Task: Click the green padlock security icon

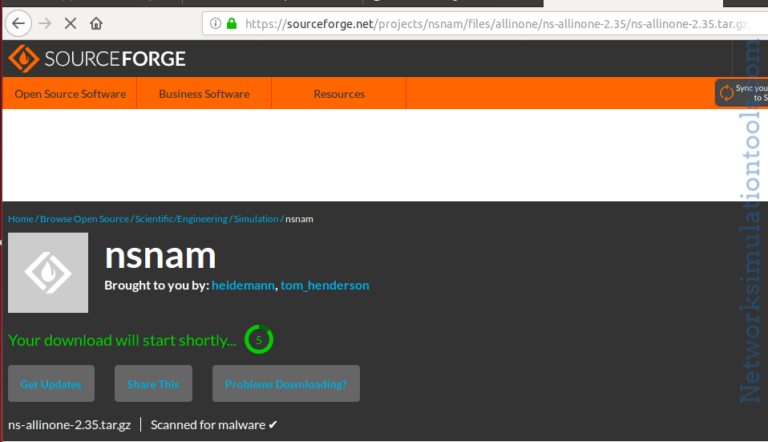Action: click(231, 22)
